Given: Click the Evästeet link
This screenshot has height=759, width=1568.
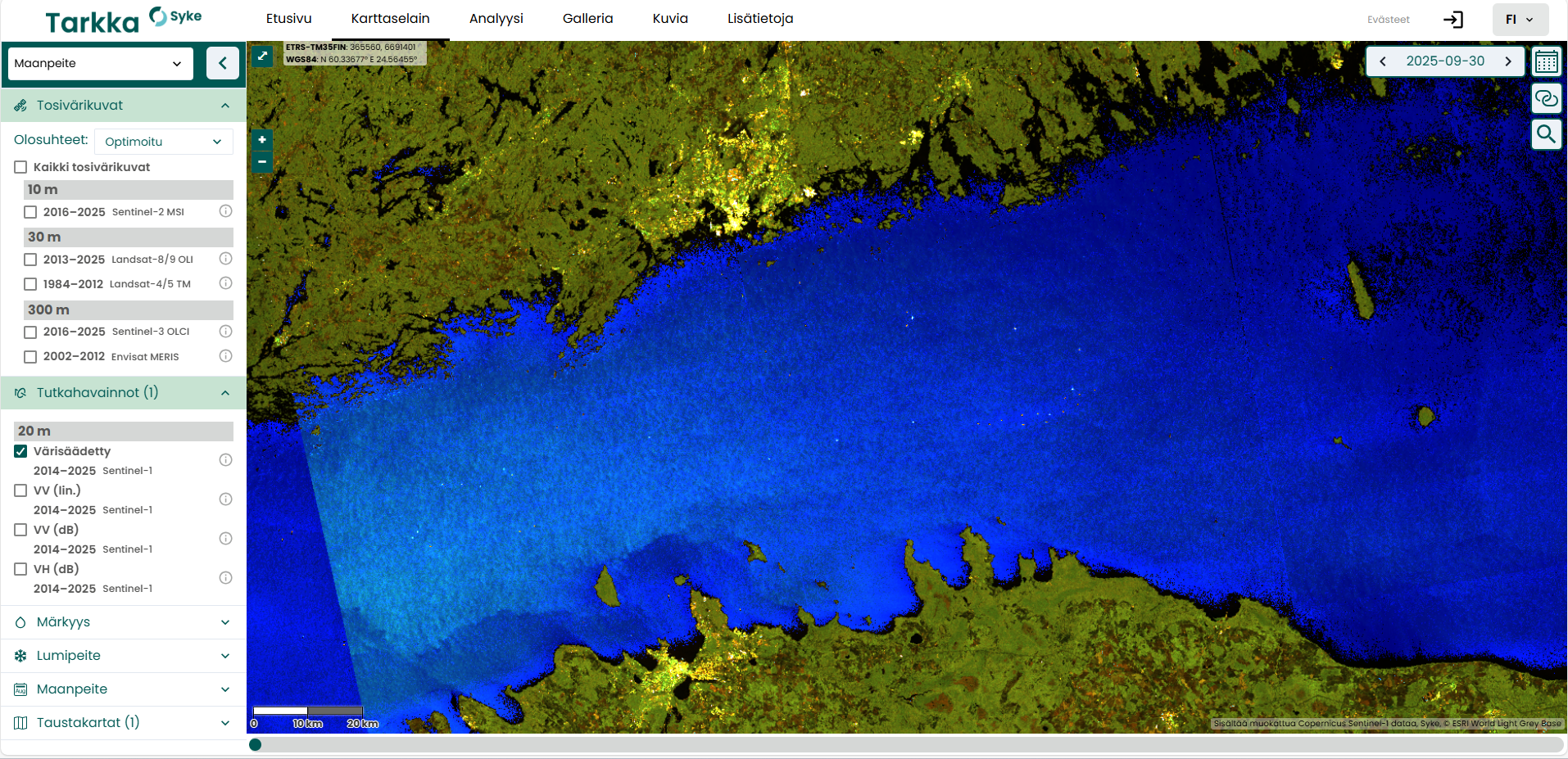Looking at the screenshot, I should coord(1388,20).
